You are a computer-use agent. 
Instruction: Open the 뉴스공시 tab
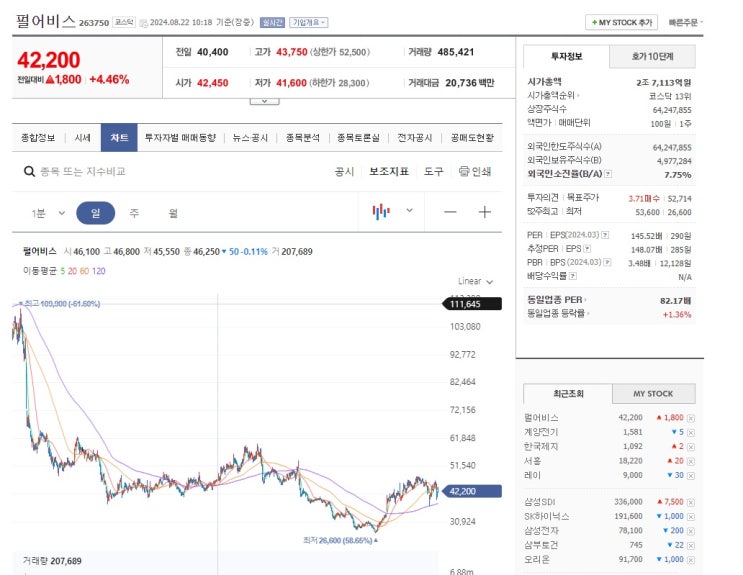click(250, 138)
